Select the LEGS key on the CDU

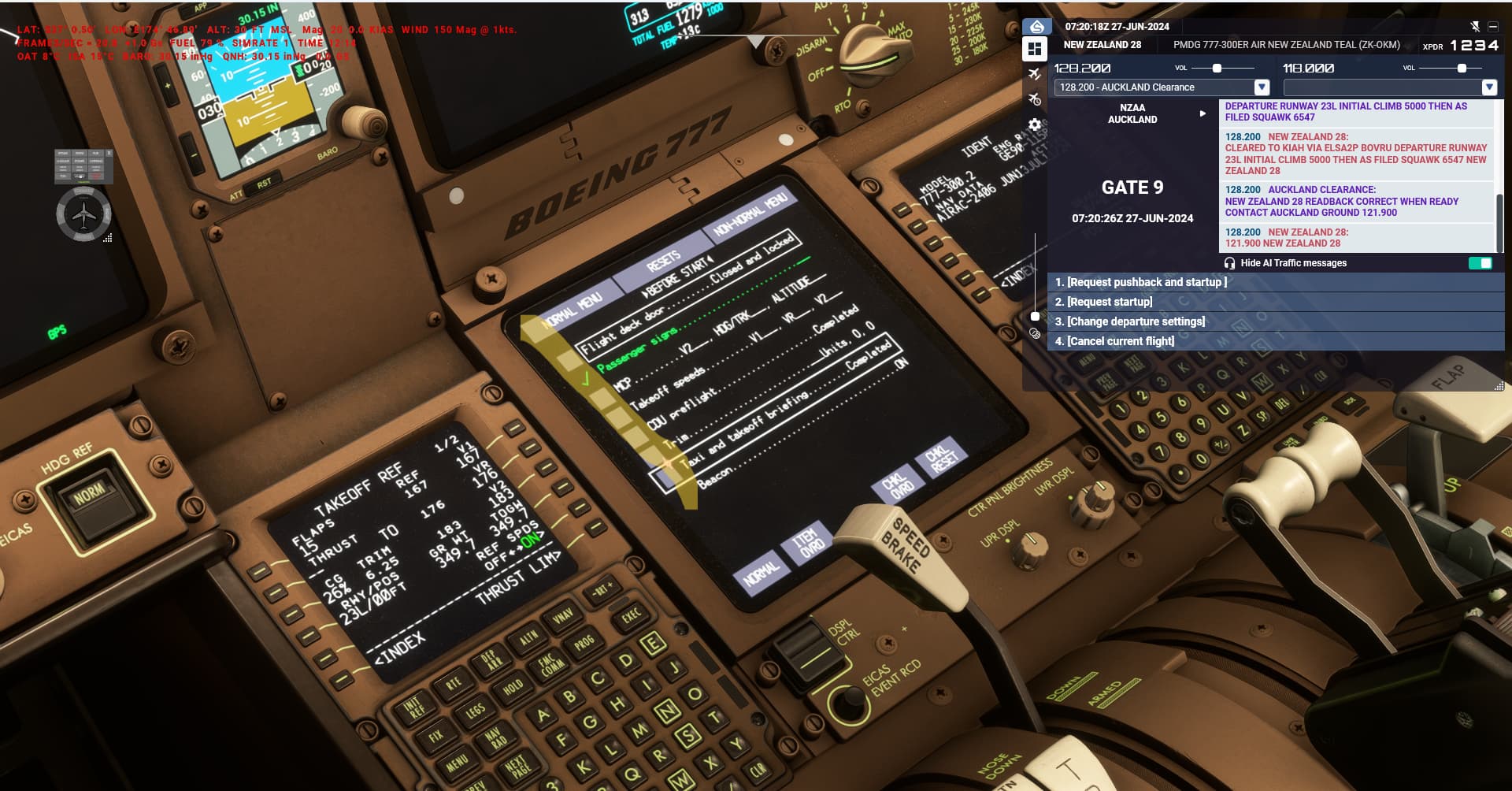coord(474,711)
